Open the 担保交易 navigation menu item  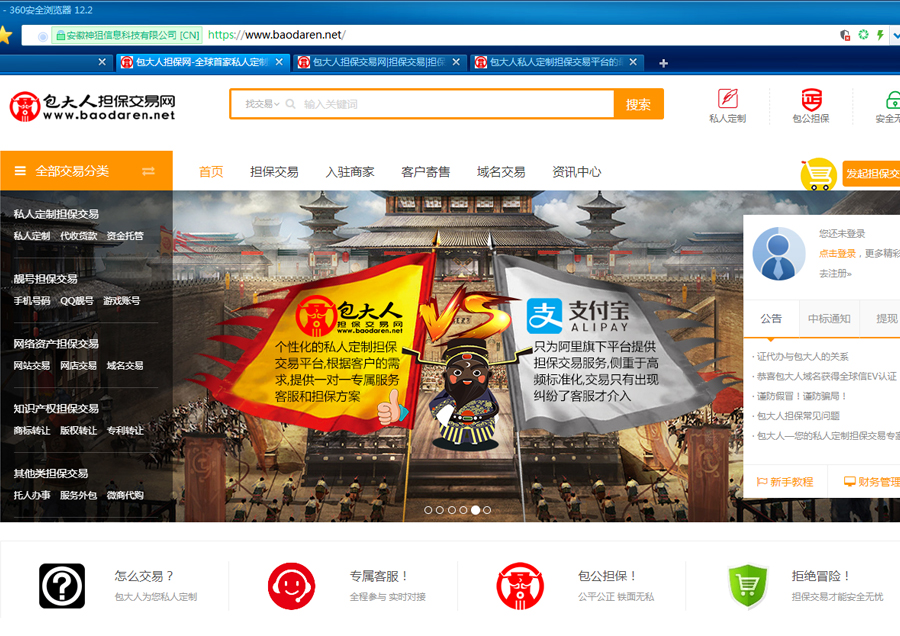pyautogui.click(x=274, y=172)
